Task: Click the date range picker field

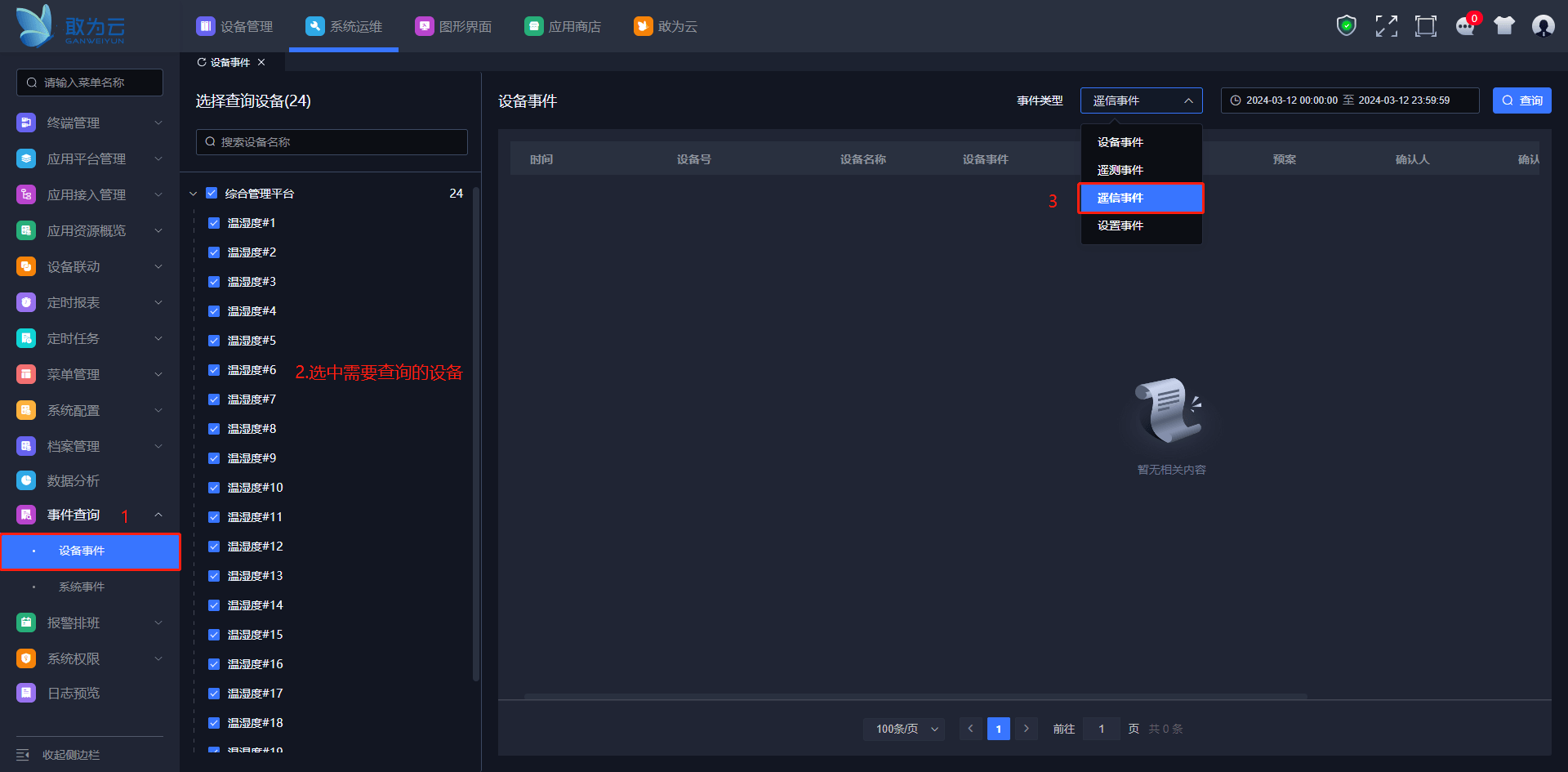Action: 1350,100
